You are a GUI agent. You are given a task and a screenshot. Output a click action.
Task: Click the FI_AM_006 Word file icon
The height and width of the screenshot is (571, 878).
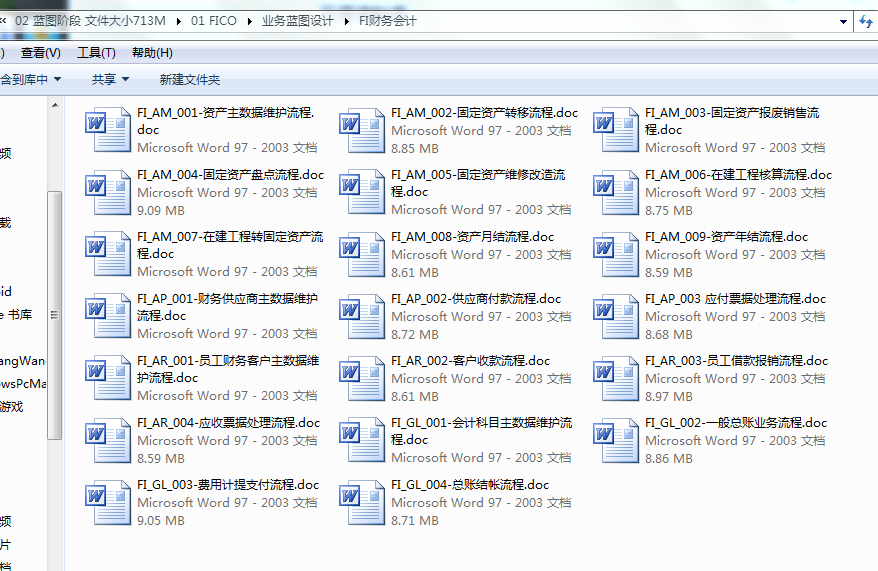(616, 192)
